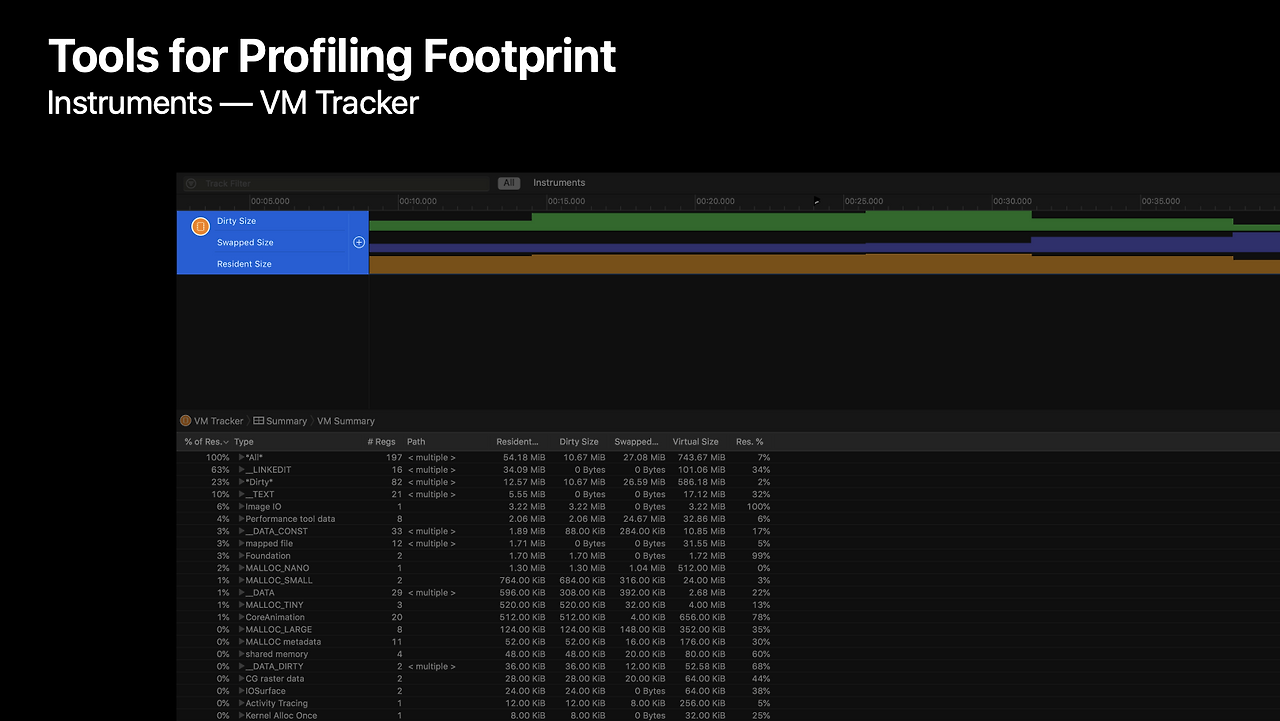Click the 54.18 MiB resident value for *All*
The image size is (1280, 721).
point(524,457)
